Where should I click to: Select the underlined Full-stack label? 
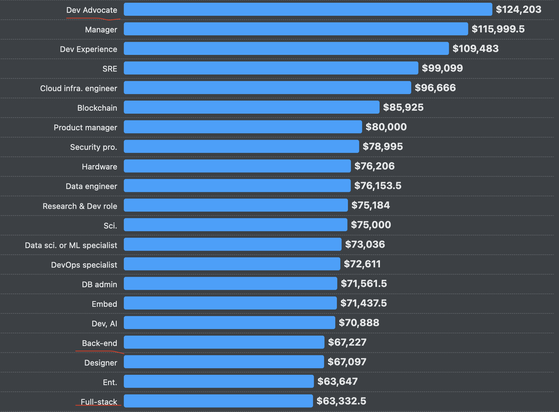(x=98, y=402)
